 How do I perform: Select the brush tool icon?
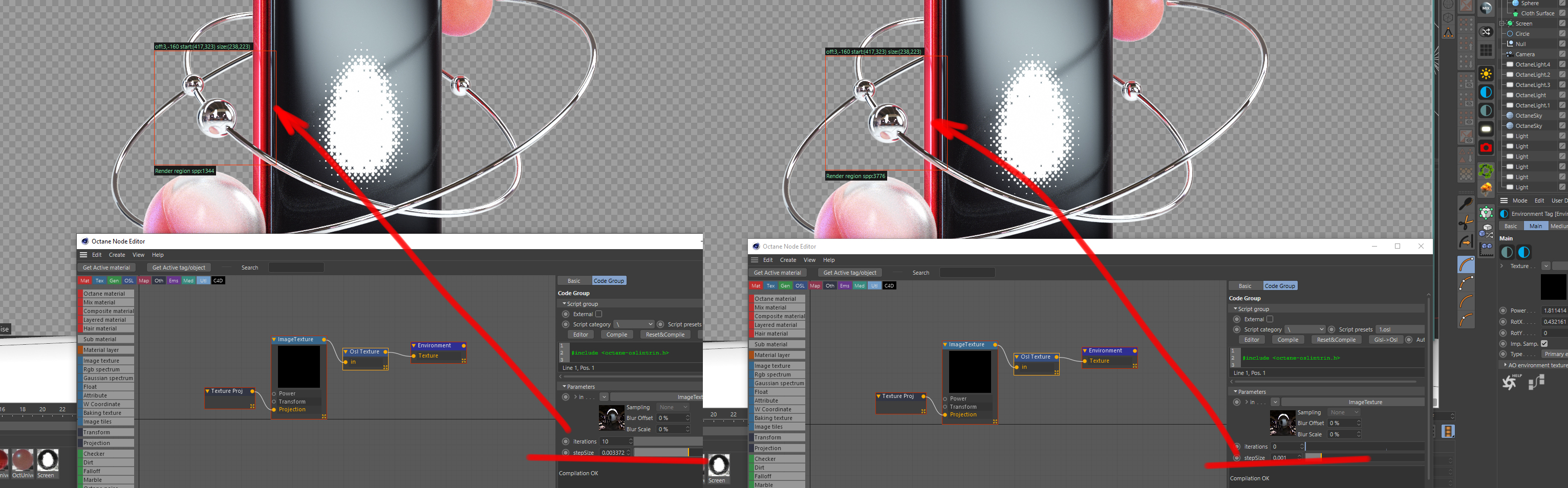(1466, 204)
